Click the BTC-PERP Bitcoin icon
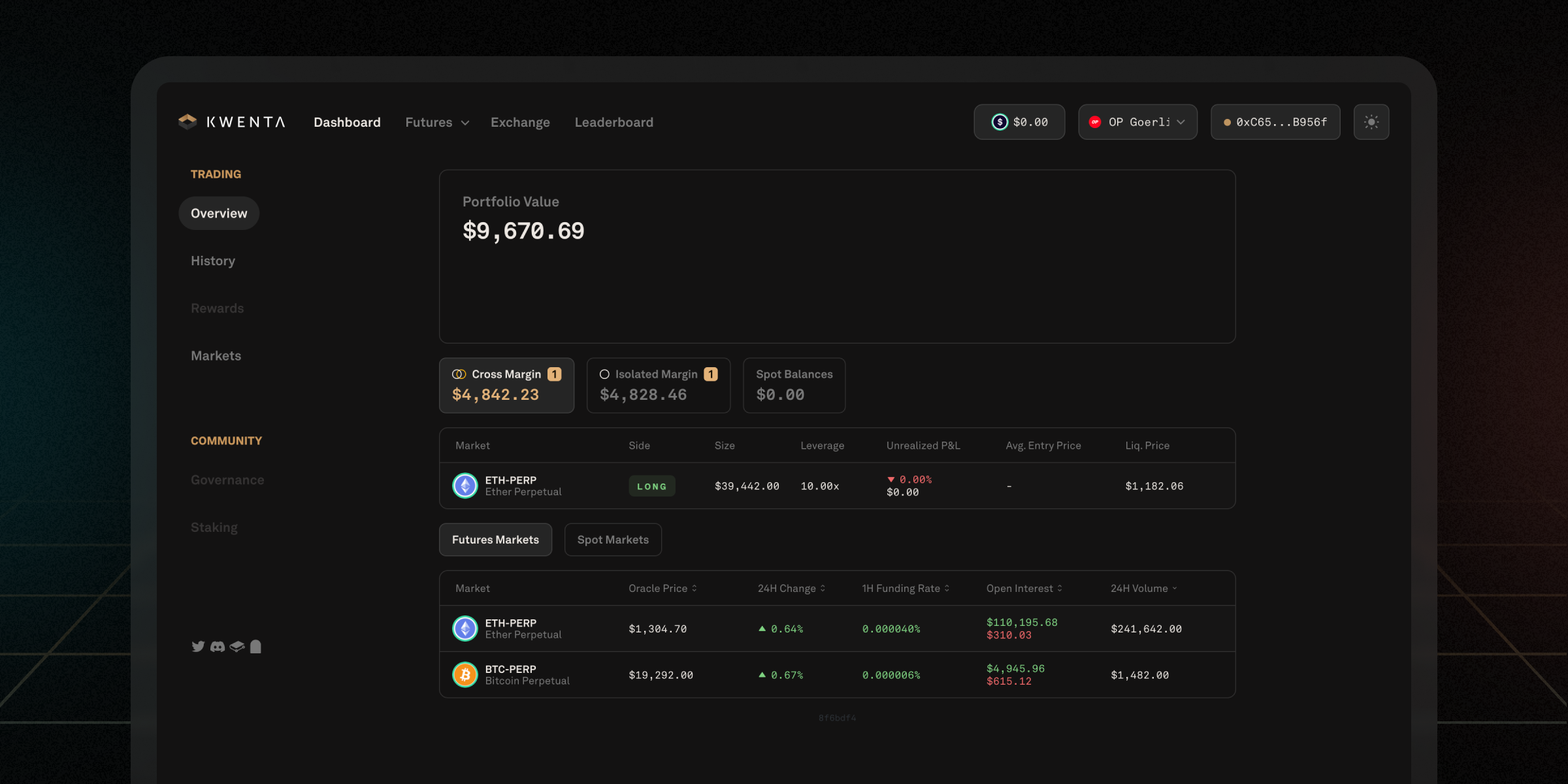Screen dimensions: 1568x784 click(x=465, y=674)
